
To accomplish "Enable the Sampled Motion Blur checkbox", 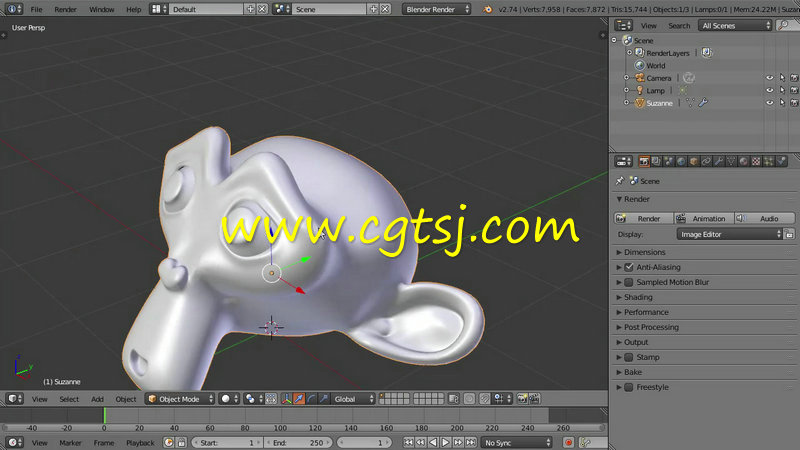I will pyautogui.click(x=629, y=282).
